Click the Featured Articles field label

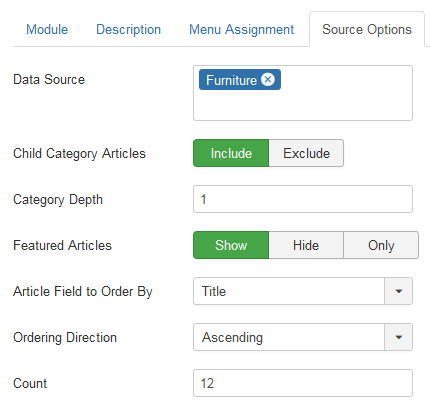point(62,245)
